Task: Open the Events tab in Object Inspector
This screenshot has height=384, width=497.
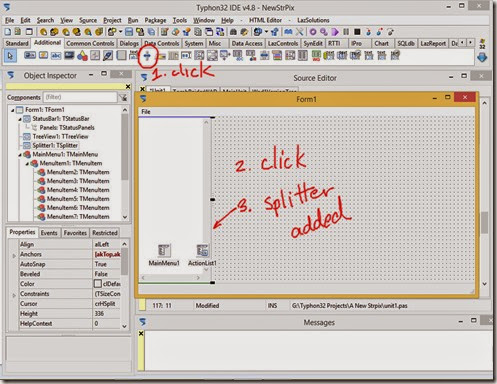Action: click(x=49, y=233)
